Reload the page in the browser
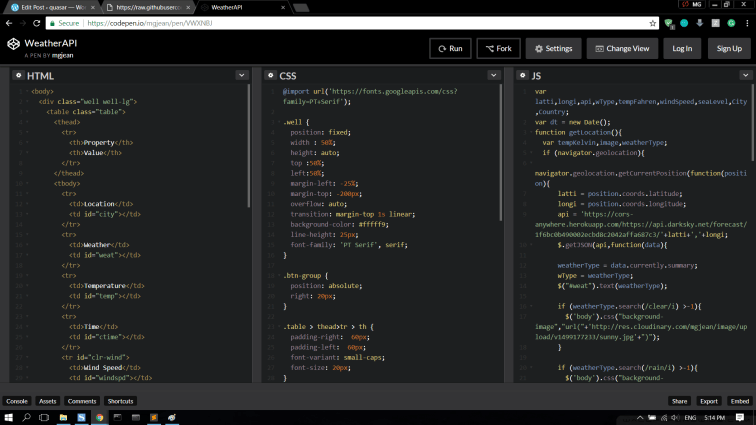756x425 pixels. (38, 22)
